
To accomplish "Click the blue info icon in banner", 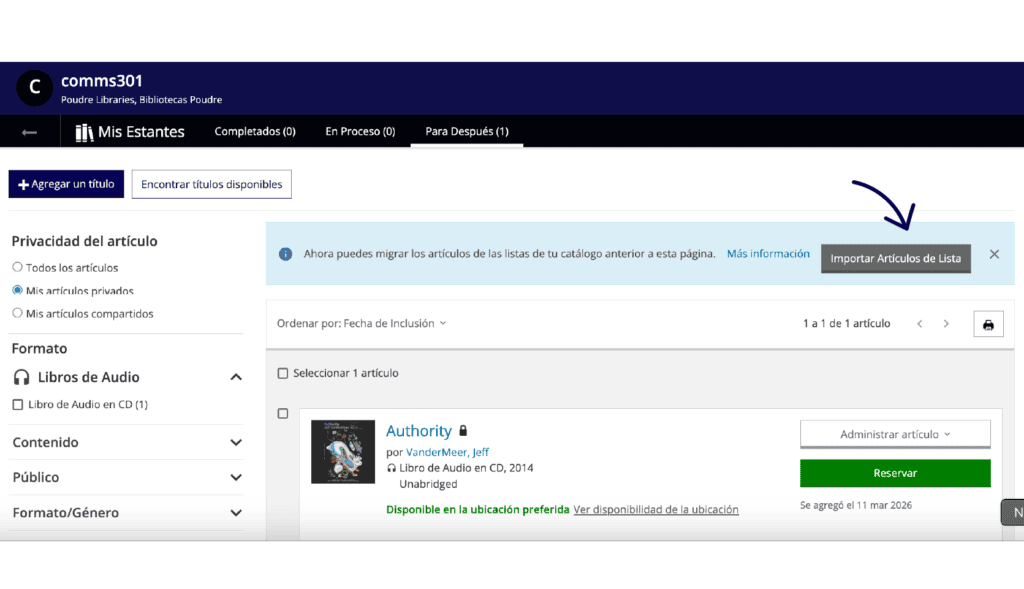I will tap(285, 254).
